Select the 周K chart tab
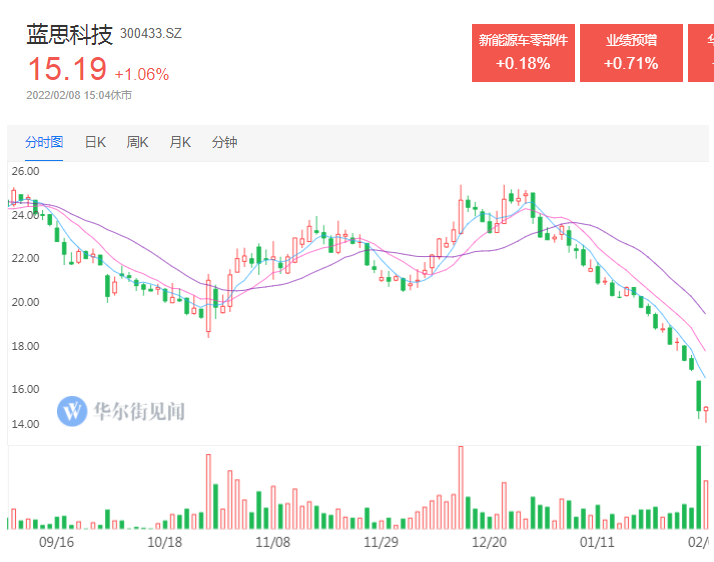Viewport: 714px width, 562px height. point(137,142)
